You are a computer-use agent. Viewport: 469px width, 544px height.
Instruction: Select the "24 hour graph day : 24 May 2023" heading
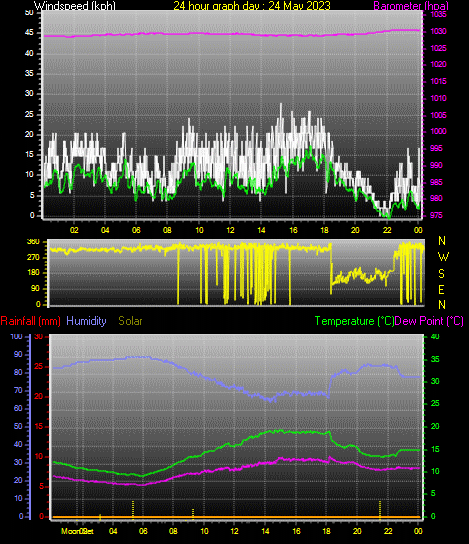pyautogui.click(x=252, y=6)
